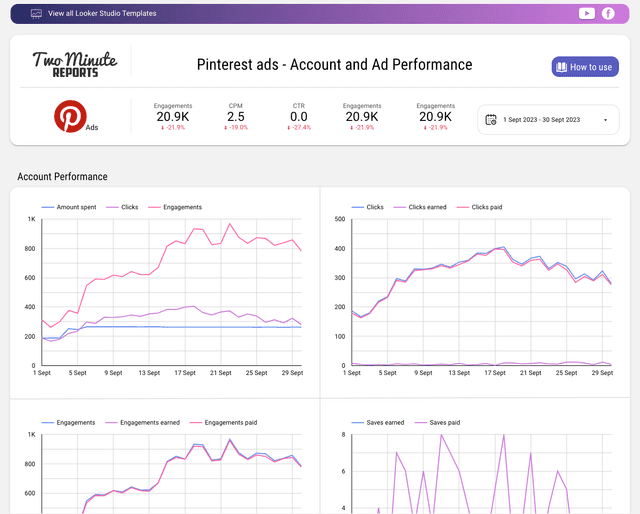Image resolution: width=640 pixels, height=514 pixels.
Task: Click the book icon on How to use
Action: (x=562, y=67)
